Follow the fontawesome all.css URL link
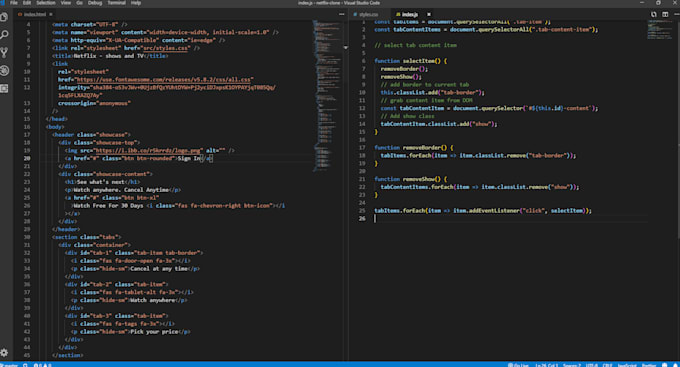 163,80
